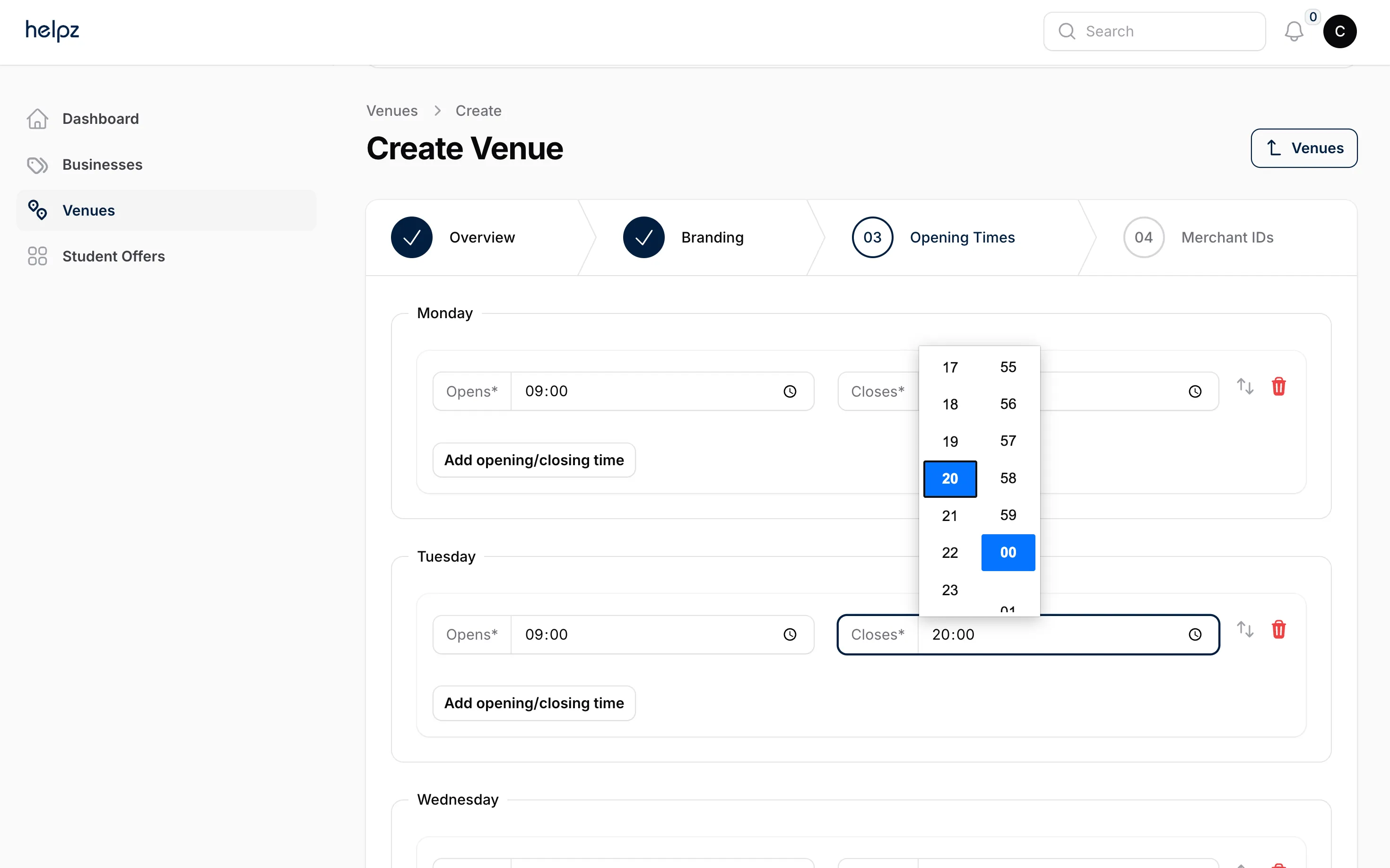Click the Search input field
The width and height of the screenshot is (1390, 868).
1154,32
